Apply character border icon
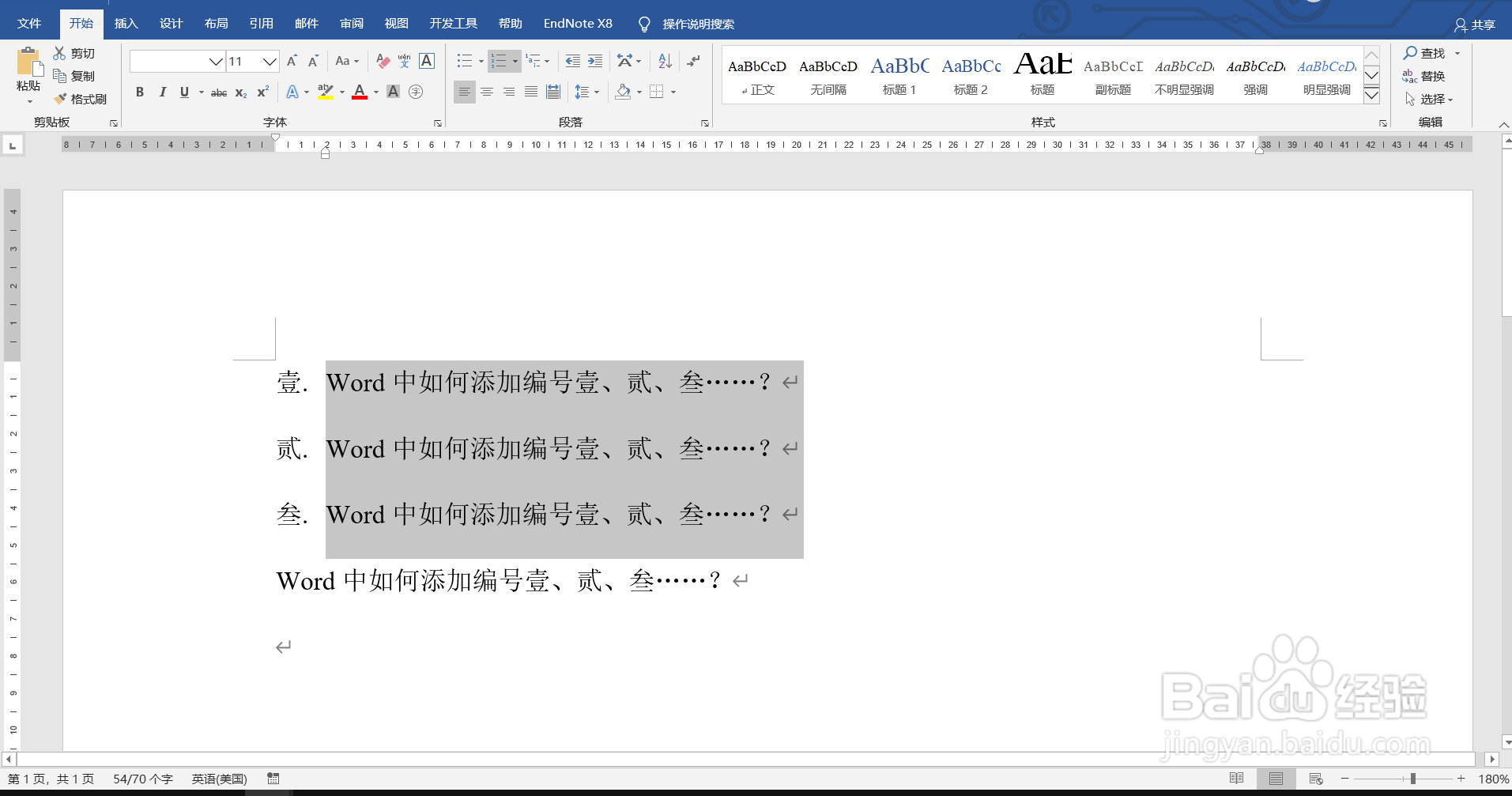Image resolution: width=1512 pixels, height=796 pixels. point(427,61)
